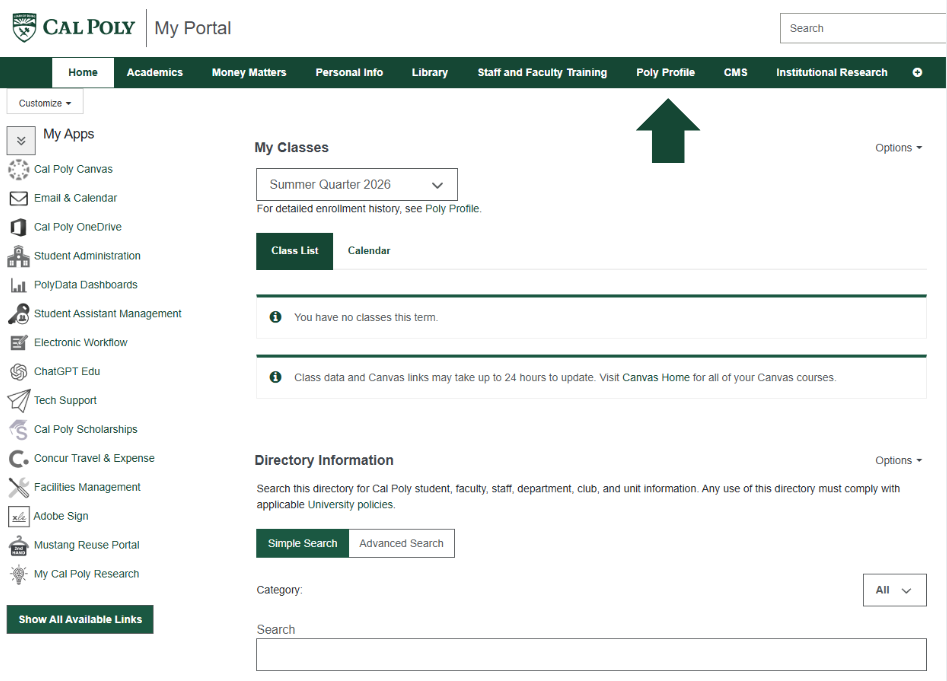947x681 pixels.
Task: Open the CMS tab
Action: pyautogui.click(x=736, y=72)
